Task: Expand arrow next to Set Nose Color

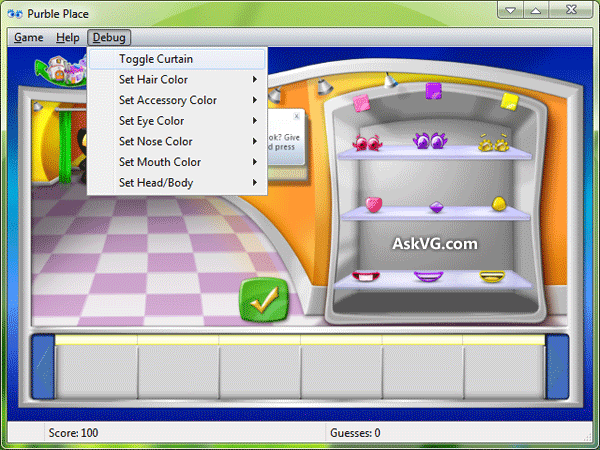Action: click(254, 142)
